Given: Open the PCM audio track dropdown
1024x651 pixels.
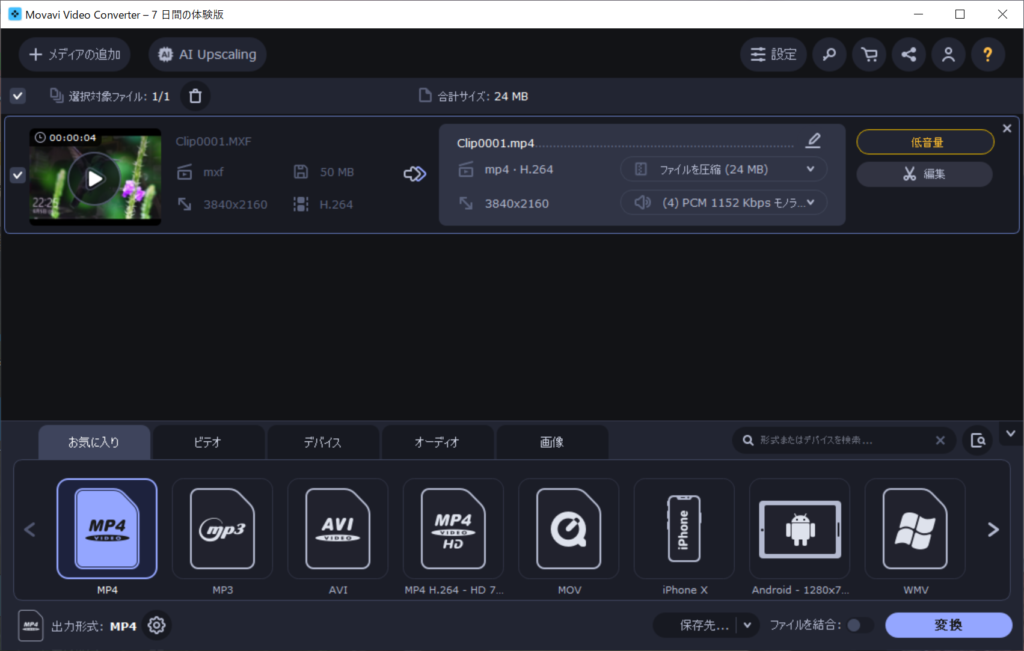Looking at the screenshot, I should [x=723, y=202].
